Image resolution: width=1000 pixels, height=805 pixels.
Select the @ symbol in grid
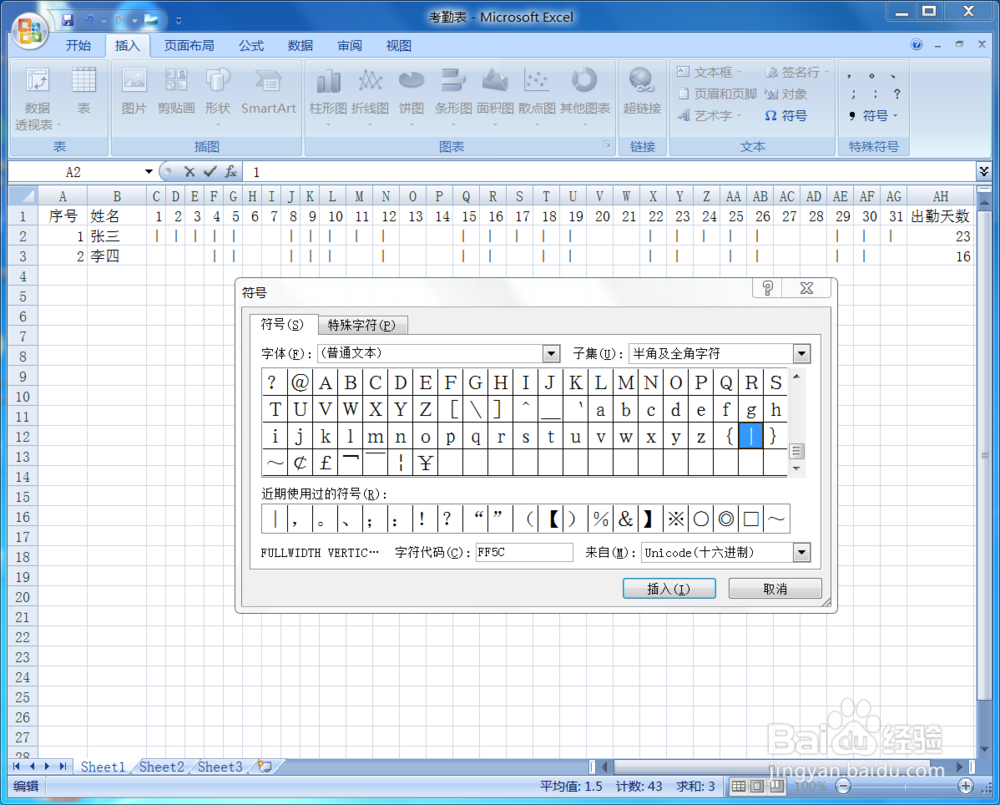click(300, 383)
